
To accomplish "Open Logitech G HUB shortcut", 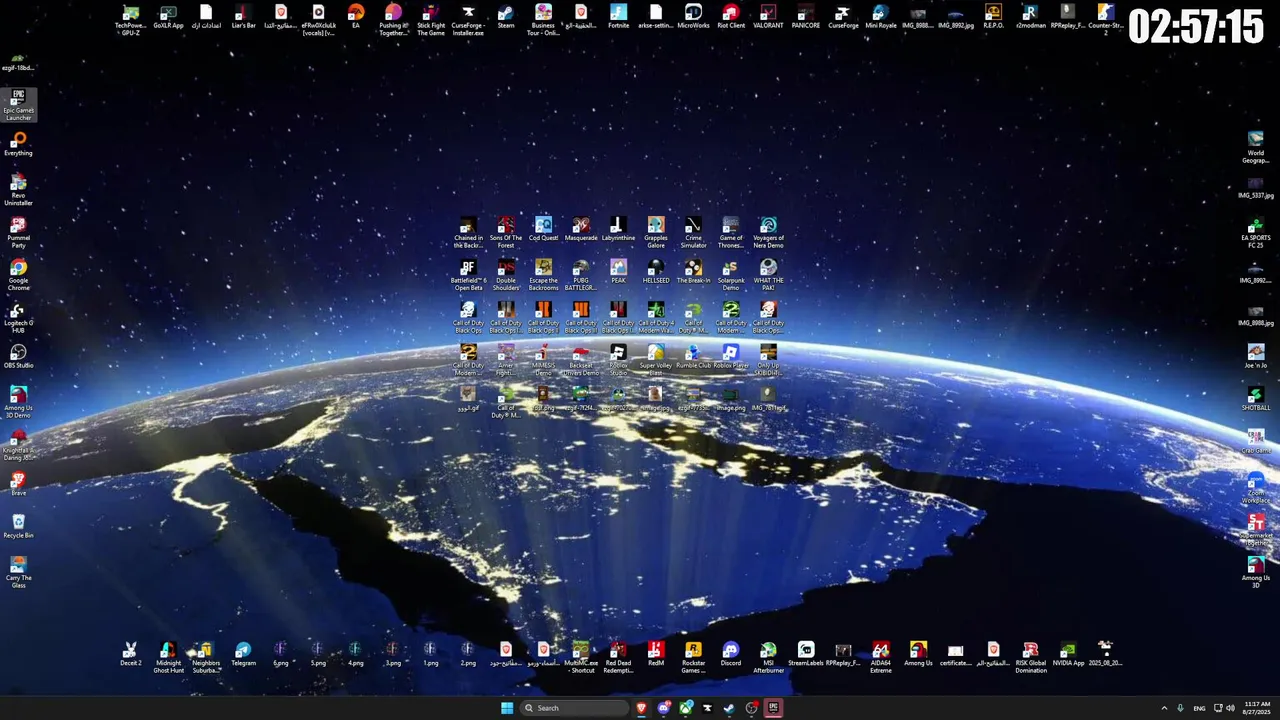I will click(18, 318).
